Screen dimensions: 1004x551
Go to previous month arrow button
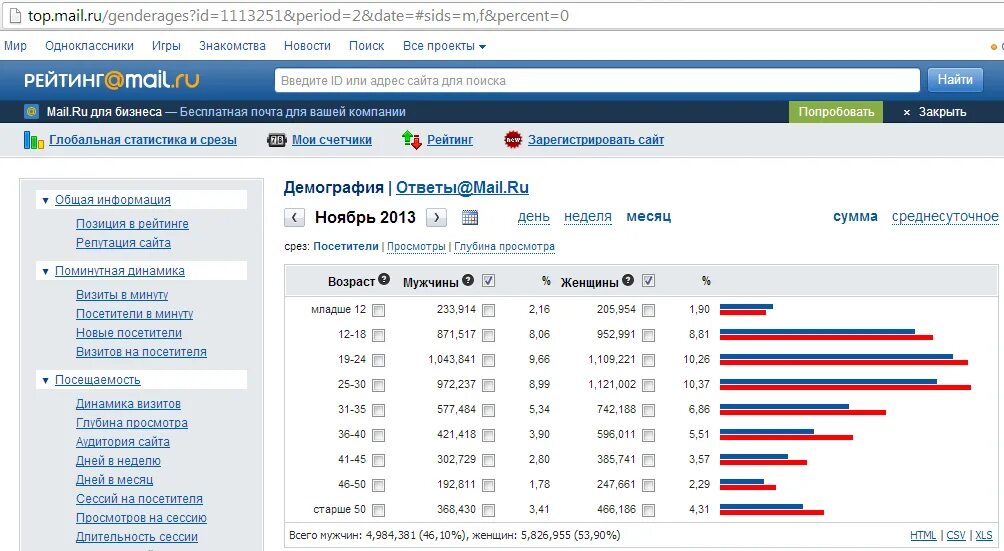click(294, 218)
